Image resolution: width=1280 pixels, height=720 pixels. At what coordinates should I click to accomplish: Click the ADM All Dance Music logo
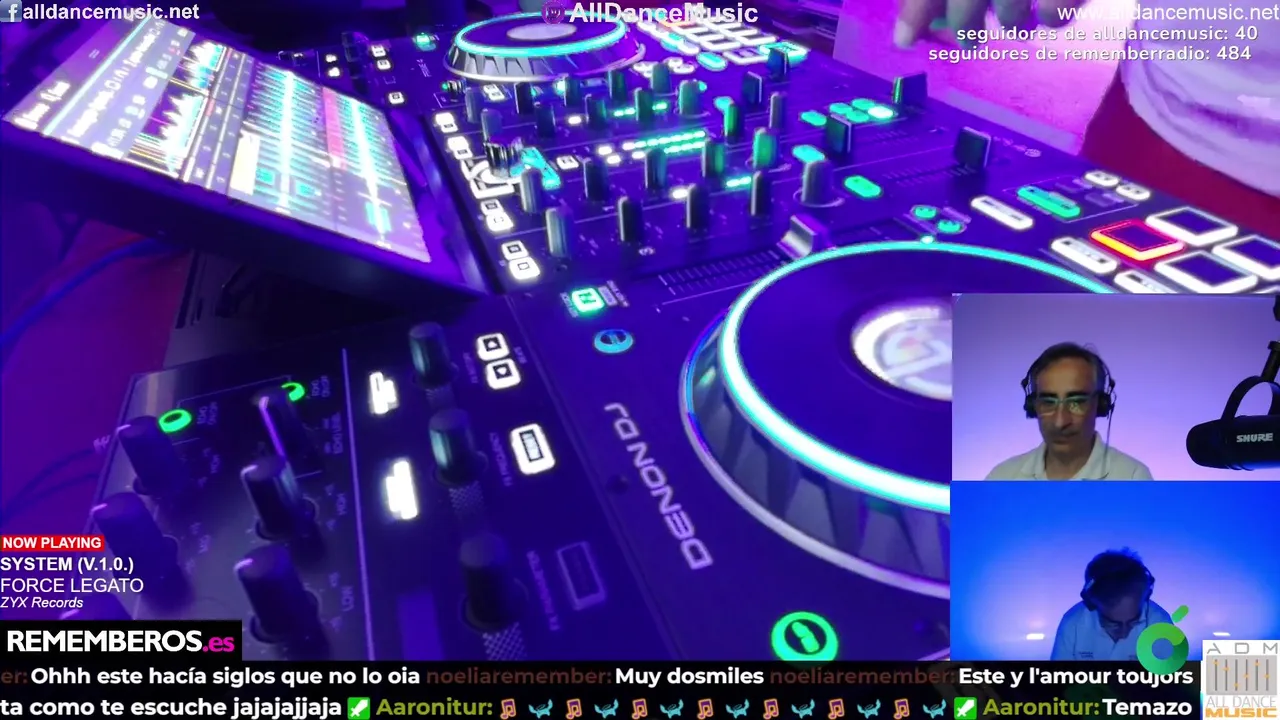point(1241,679)
